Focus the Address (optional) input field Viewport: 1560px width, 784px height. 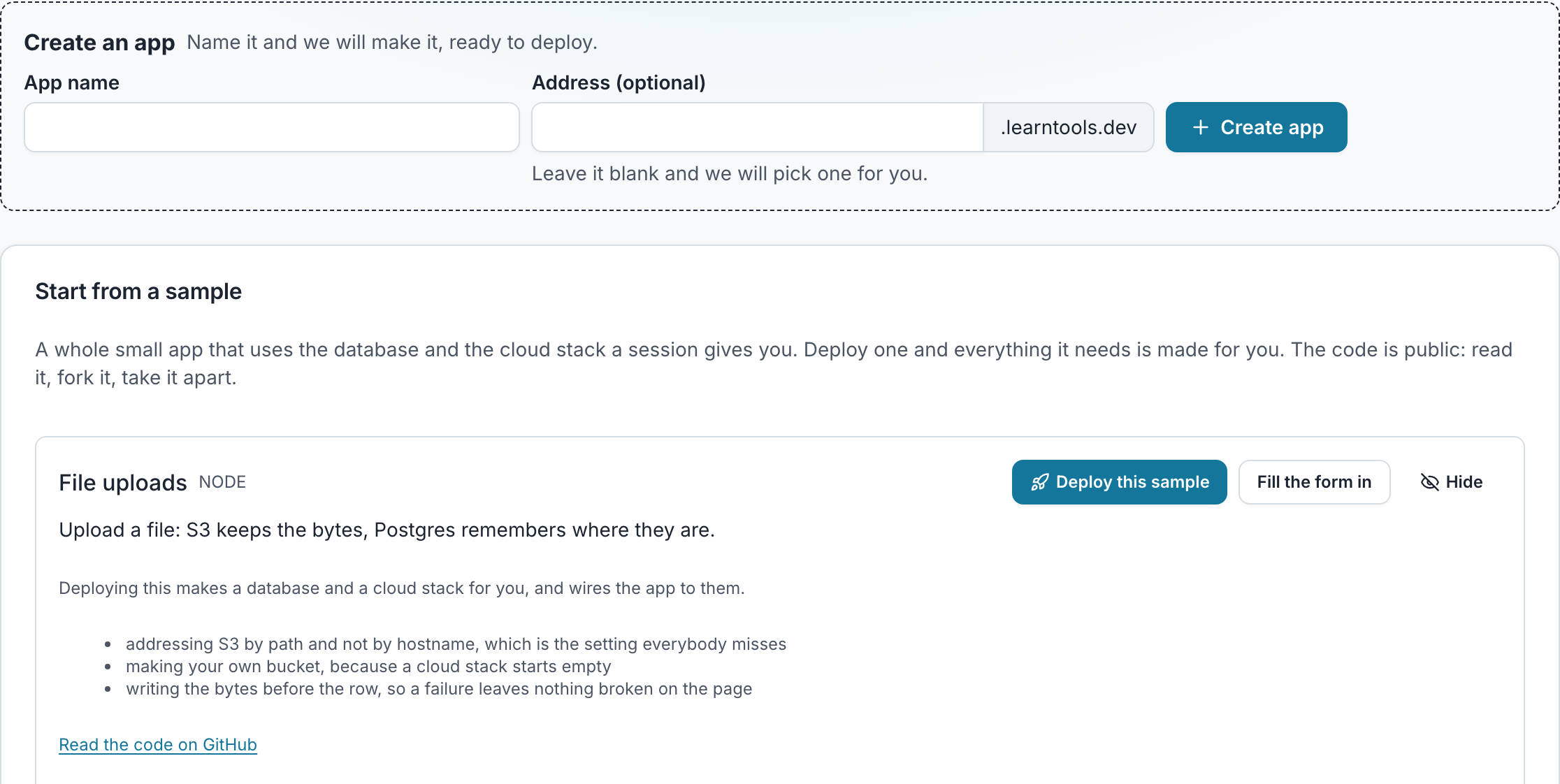coord(758,127)
